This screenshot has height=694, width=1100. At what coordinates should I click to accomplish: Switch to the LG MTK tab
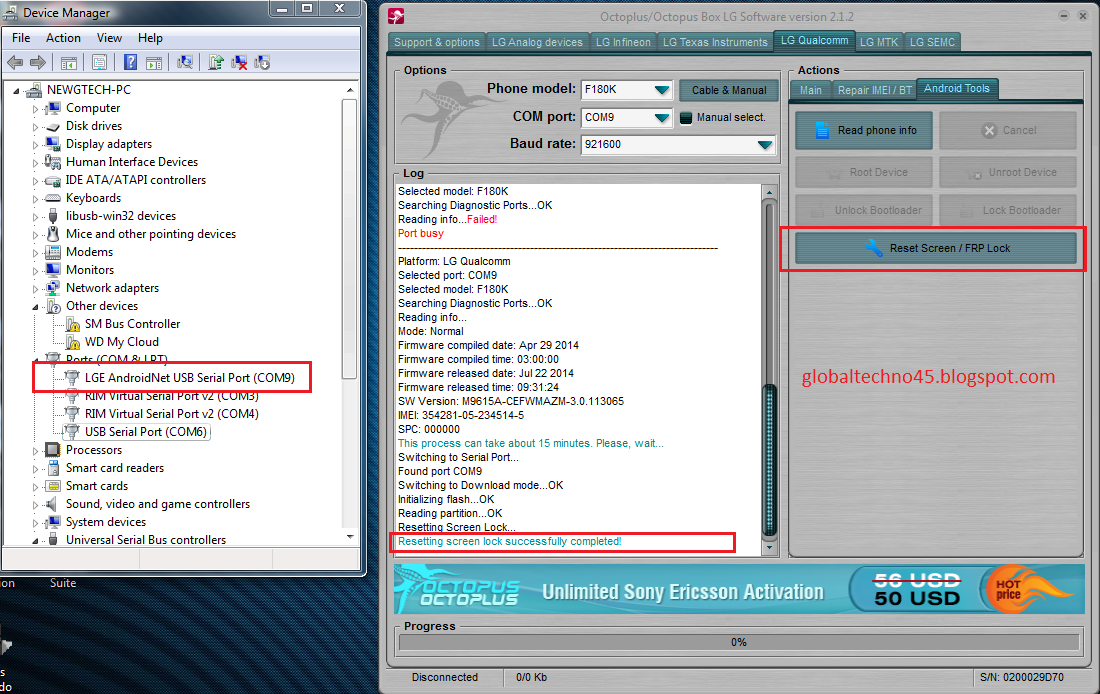click(x=879, y=42)
